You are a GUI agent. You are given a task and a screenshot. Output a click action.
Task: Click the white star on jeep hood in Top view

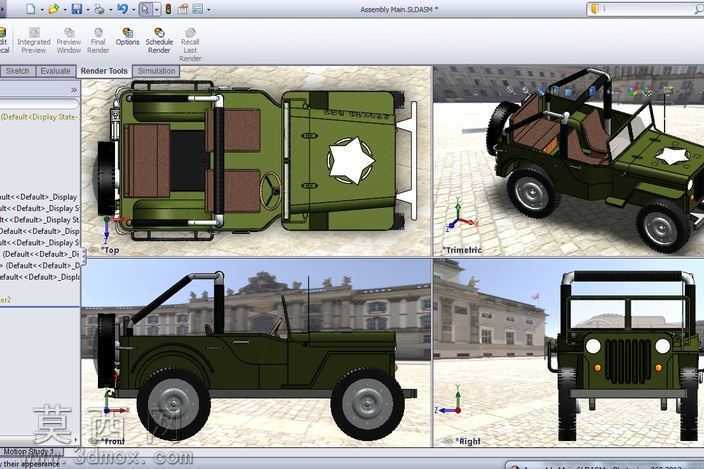351,160
